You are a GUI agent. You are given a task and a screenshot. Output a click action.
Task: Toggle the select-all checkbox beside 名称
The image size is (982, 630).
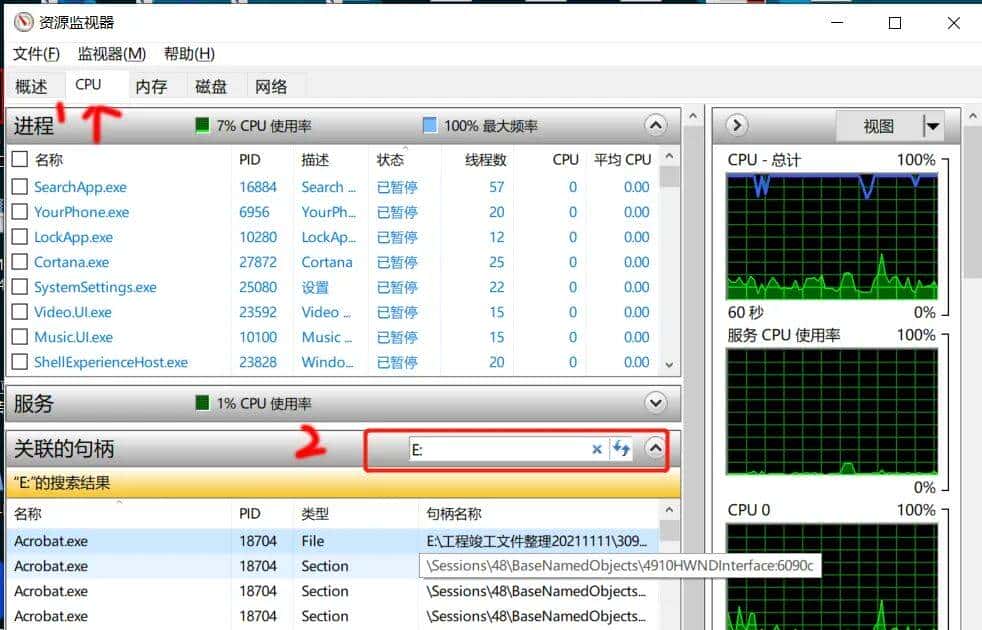(x=19, y=159)
